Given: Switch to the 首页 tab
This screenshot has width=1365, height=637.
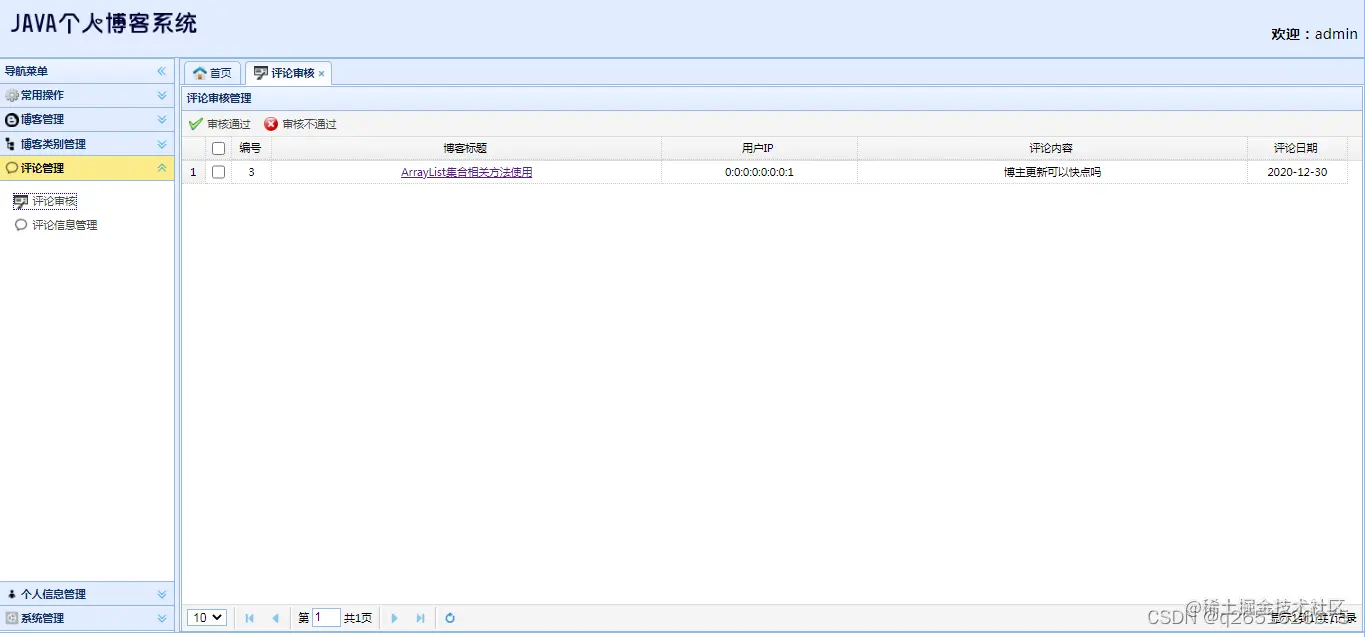Looking at the screenshot, I should click(x=212, y=73).
